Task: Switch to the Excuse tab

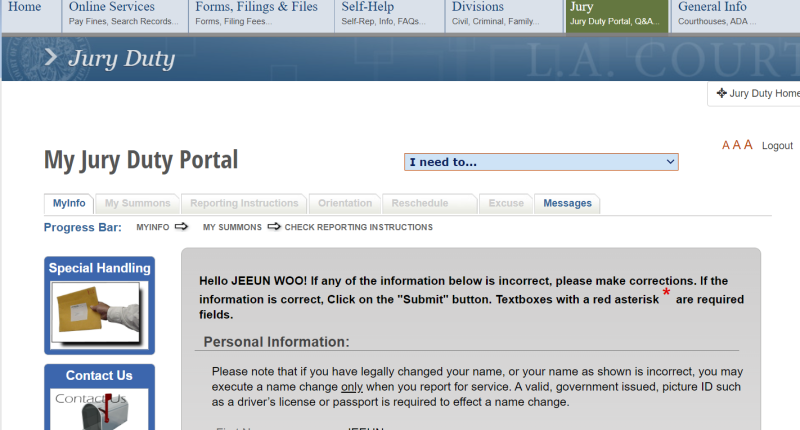Action: pos(506,204)
